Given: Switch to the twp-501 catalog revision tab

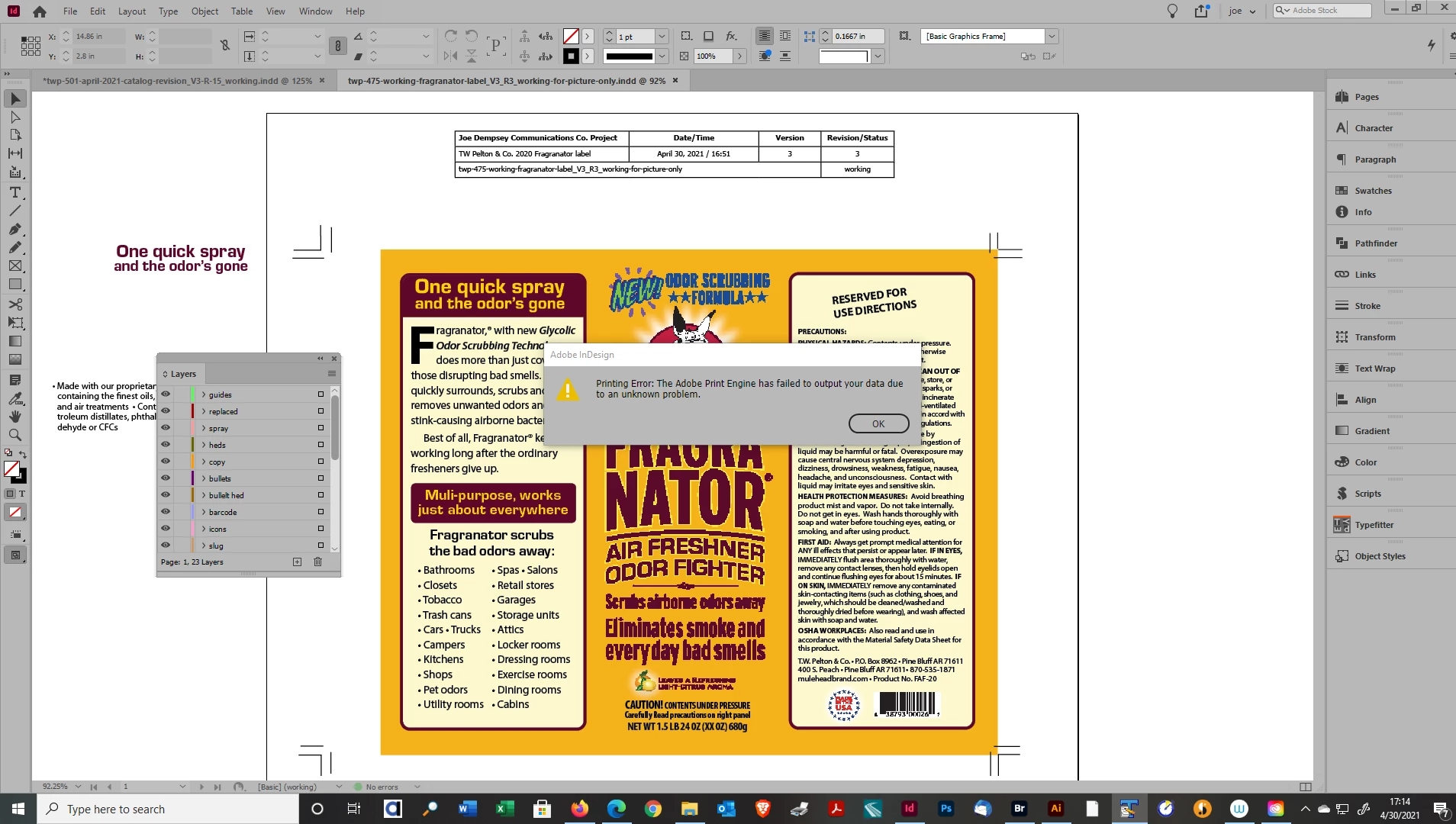Looking at the screenshot, I should [x=177, y=80].
